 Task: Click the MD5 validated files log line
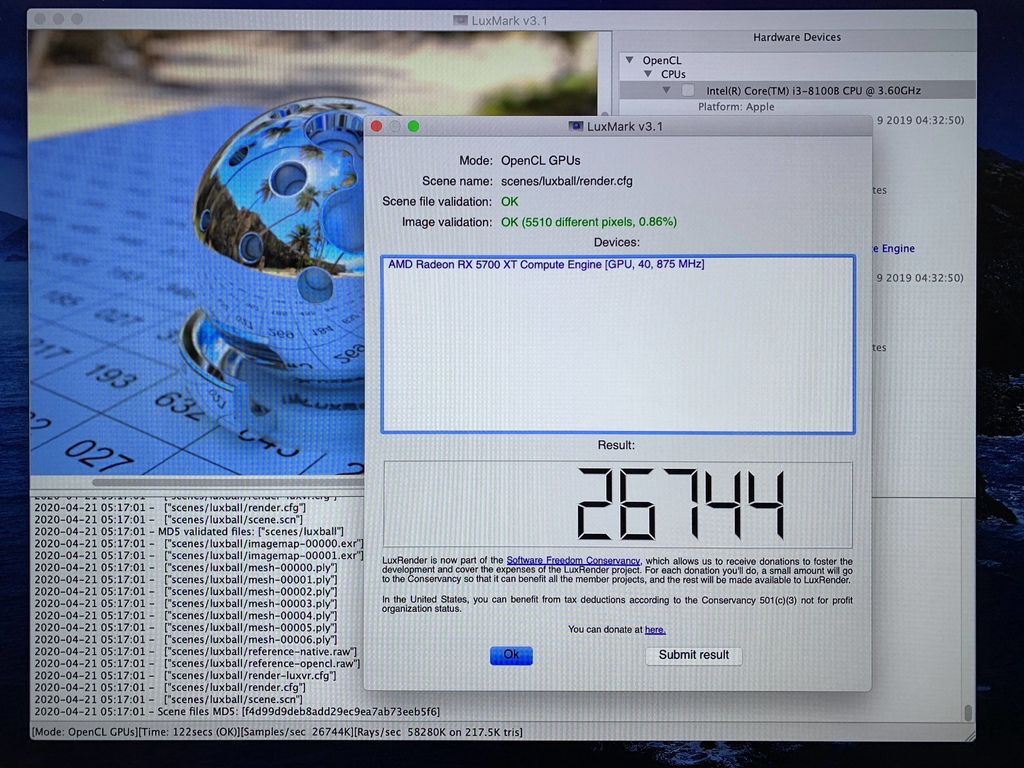tap(189, 532)
